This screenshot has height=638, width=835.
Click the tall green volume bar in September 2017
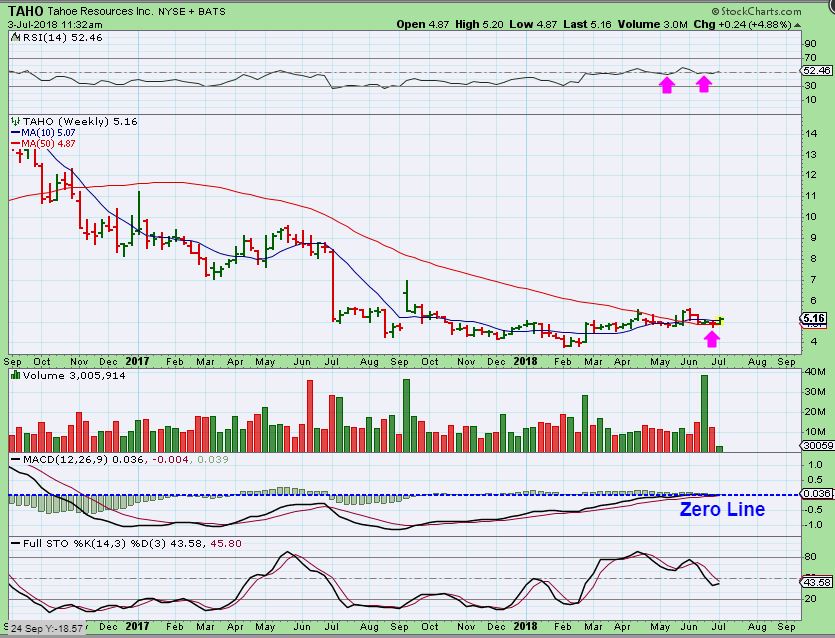click(x=406, y=415)
